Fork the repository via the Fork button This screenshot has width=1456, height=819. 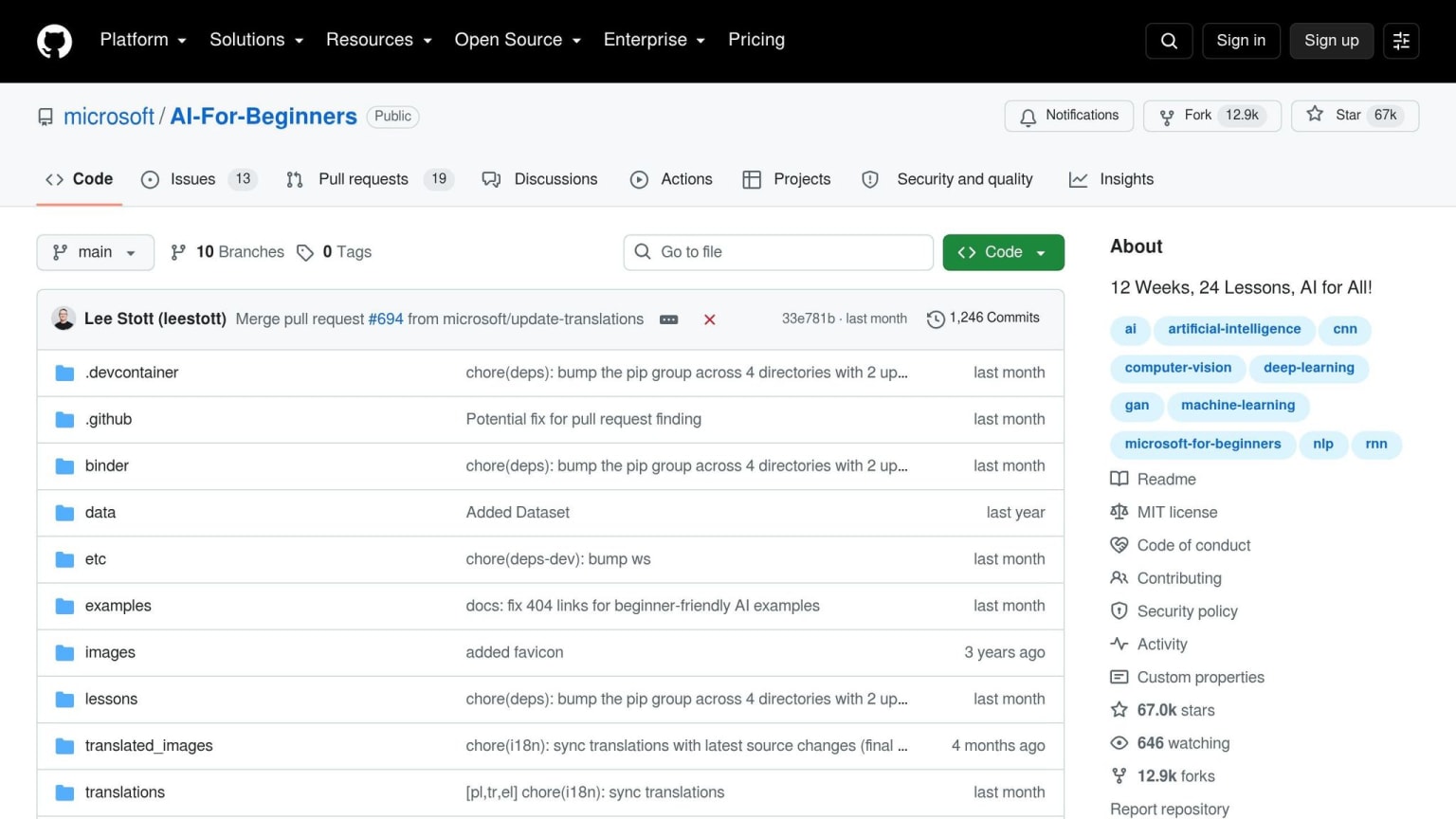coord(1212,116)
